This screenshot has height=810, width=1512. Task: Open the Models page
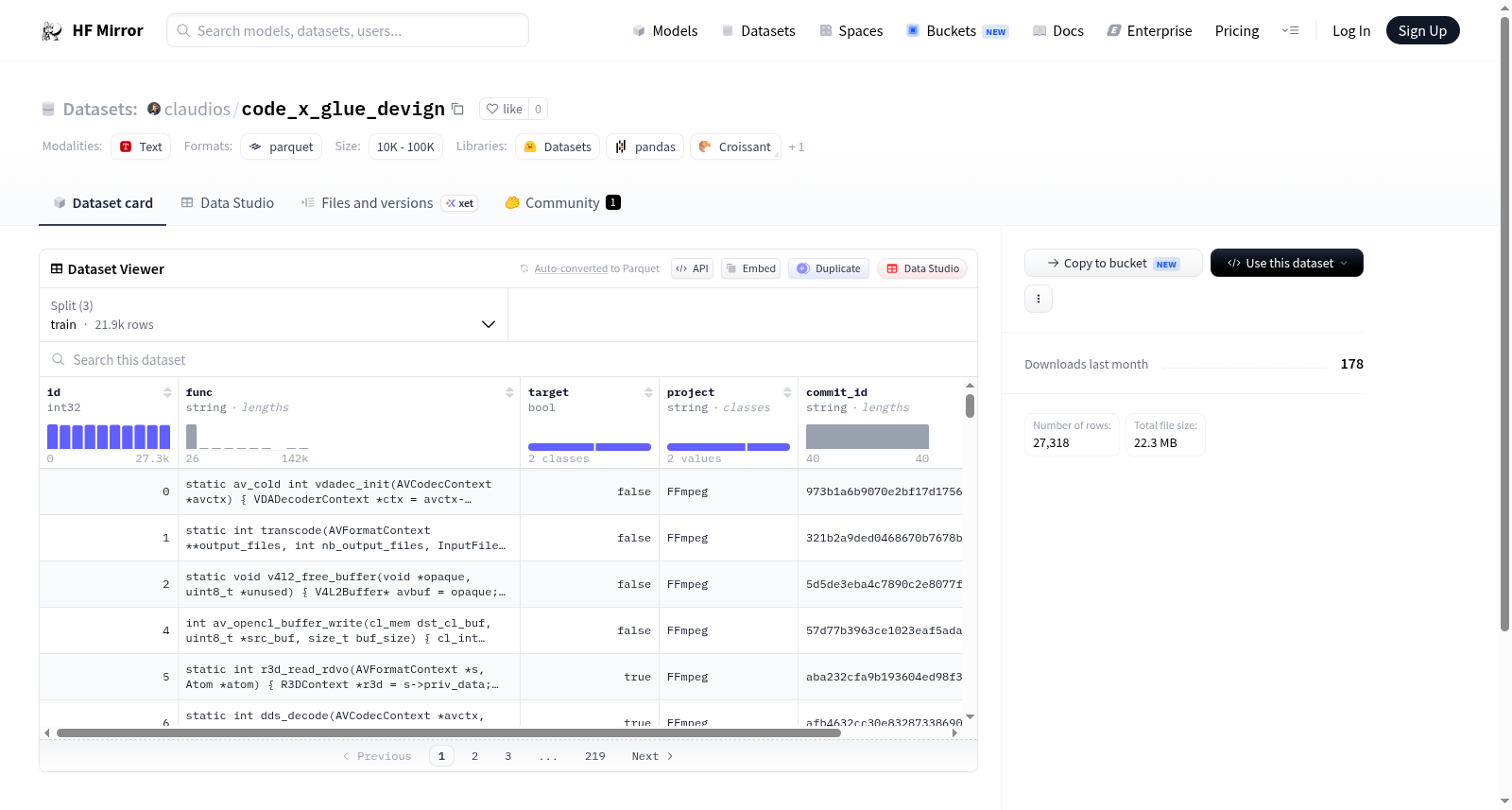[x=665, y=30]
